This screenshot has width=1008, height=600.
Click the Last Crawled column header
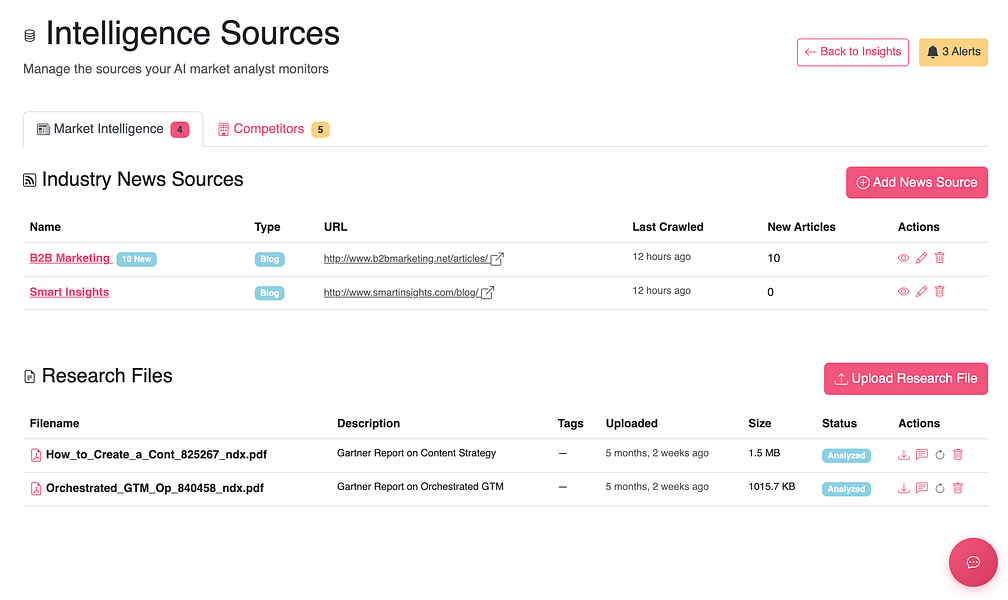[668, 227]
